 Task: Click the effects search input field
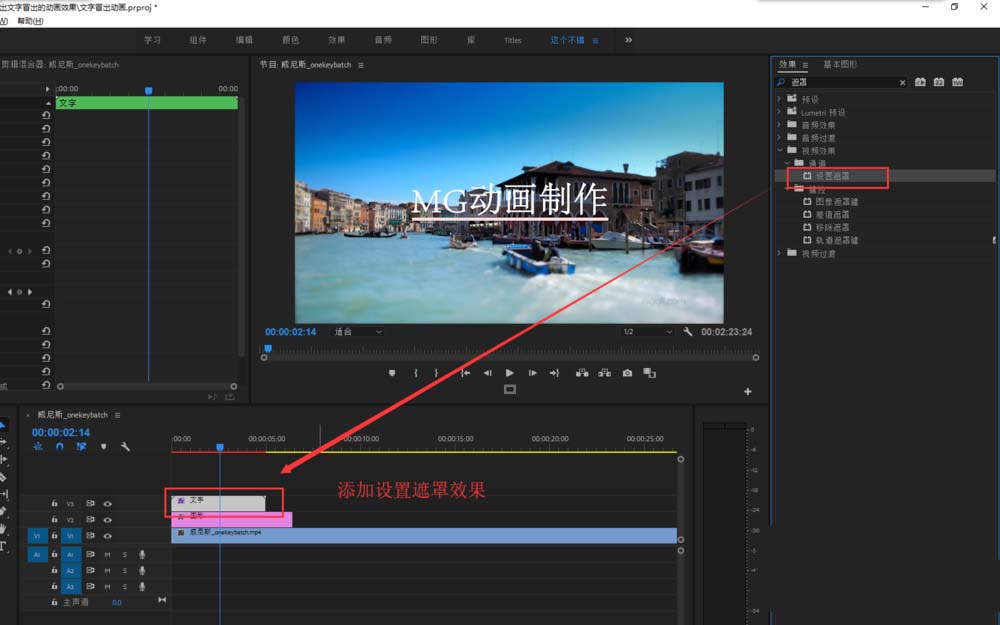click(x=841, y=82)
